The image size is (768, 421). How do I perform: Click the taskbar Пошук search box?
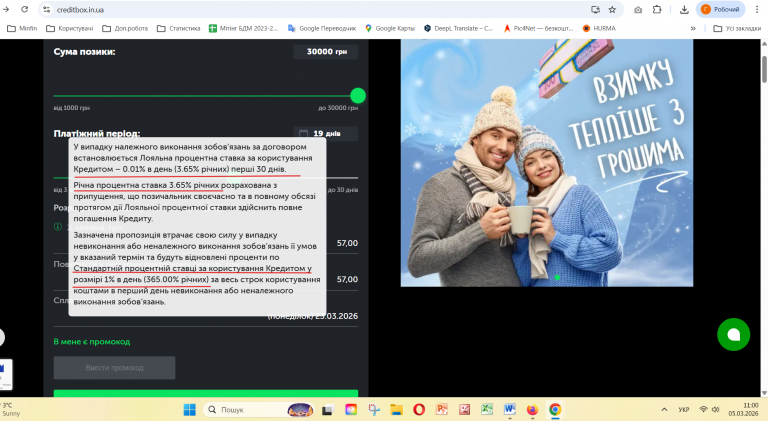tap(259, 409)
